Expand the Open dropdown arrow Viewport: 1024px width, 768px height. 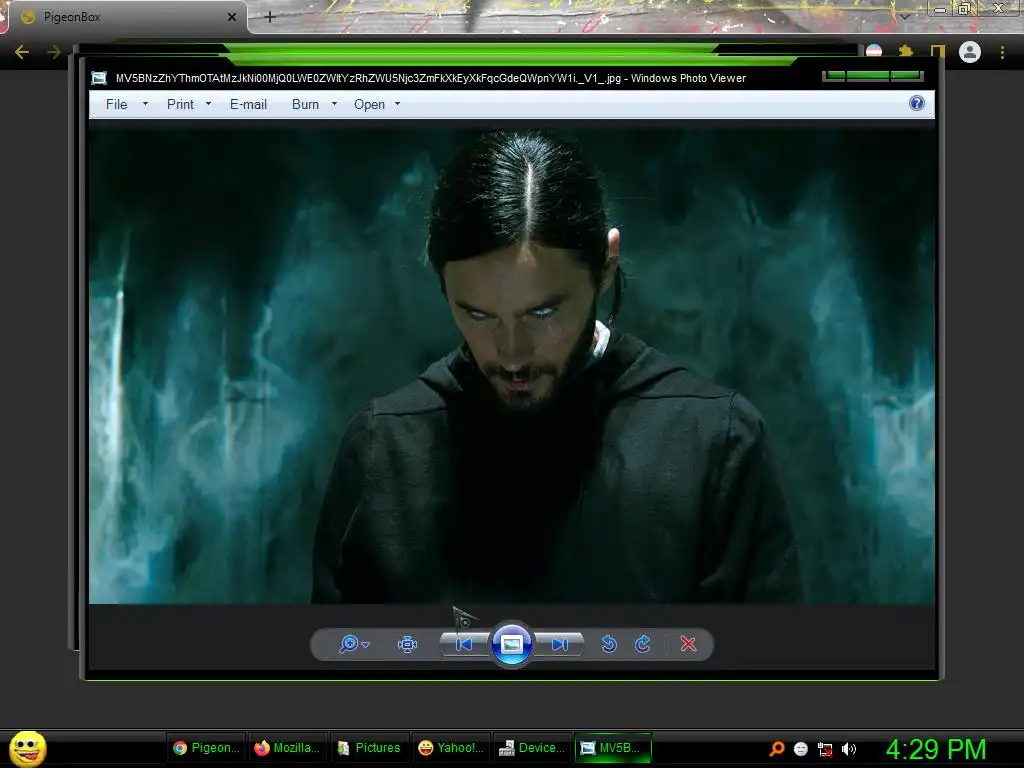pyautogui.click(x=397, y=104)
